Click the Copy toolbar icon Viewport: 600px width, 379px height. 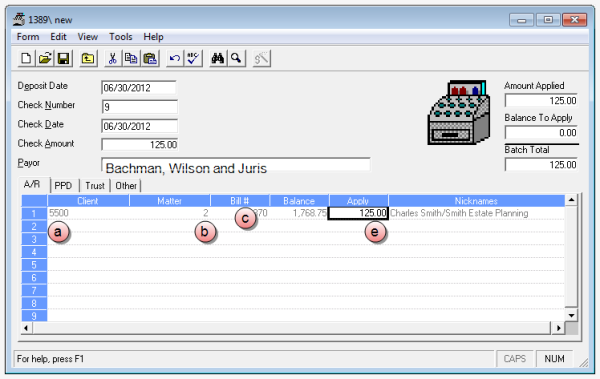[131, 59]
